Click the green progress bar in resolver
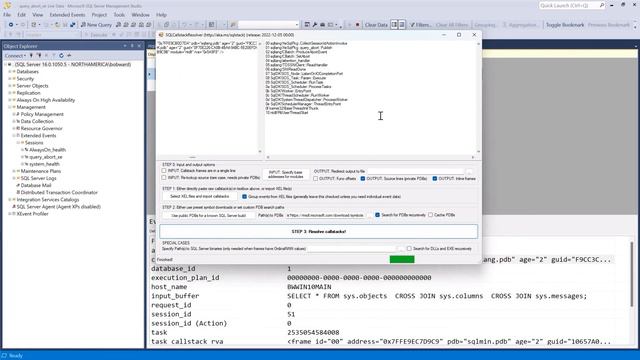Screen dimensions: 640x360 pos(402,260)
